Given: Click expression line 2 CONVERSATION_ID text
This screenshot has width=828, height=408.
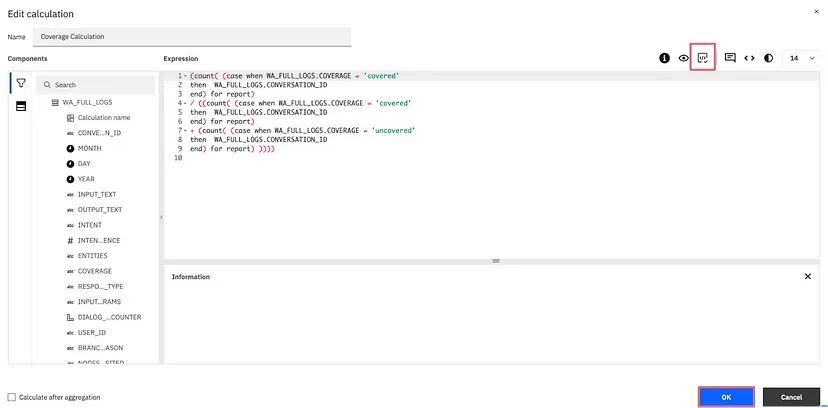Looking at the screenshot, I should 298,85.
